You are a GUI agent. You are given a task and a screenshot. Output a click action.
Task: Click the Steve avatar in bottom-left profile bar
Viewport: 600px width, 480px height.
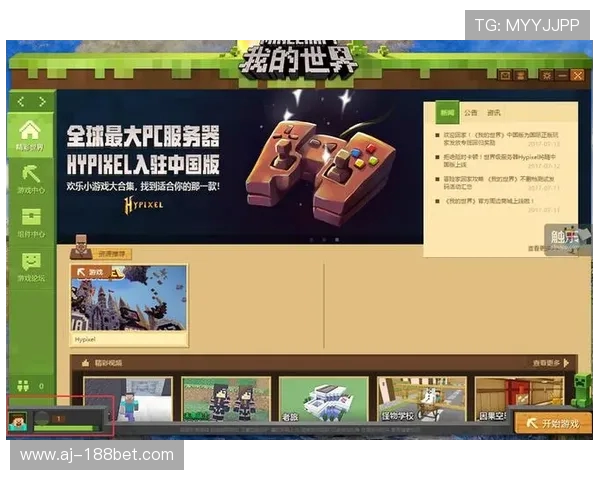[x=18, y=421]
